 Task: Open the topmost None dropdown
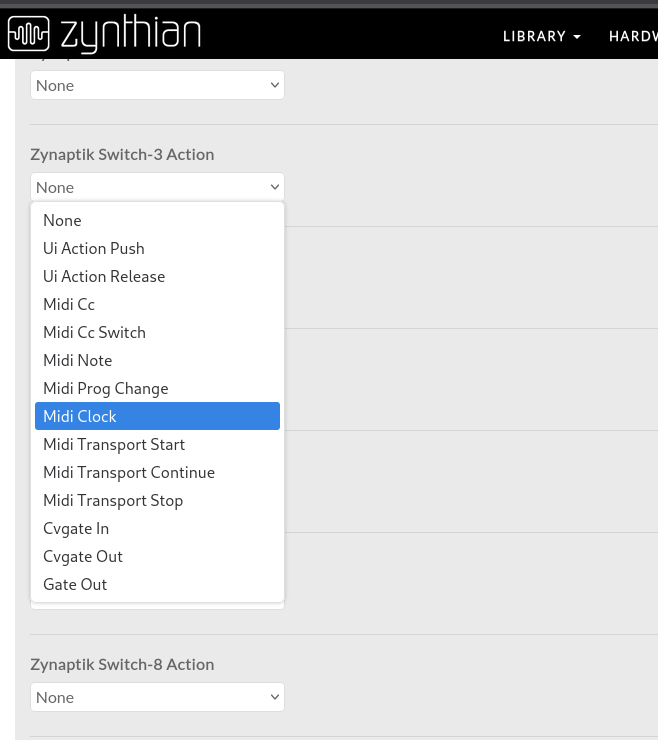pyautogui.click(x=157, y=85)
